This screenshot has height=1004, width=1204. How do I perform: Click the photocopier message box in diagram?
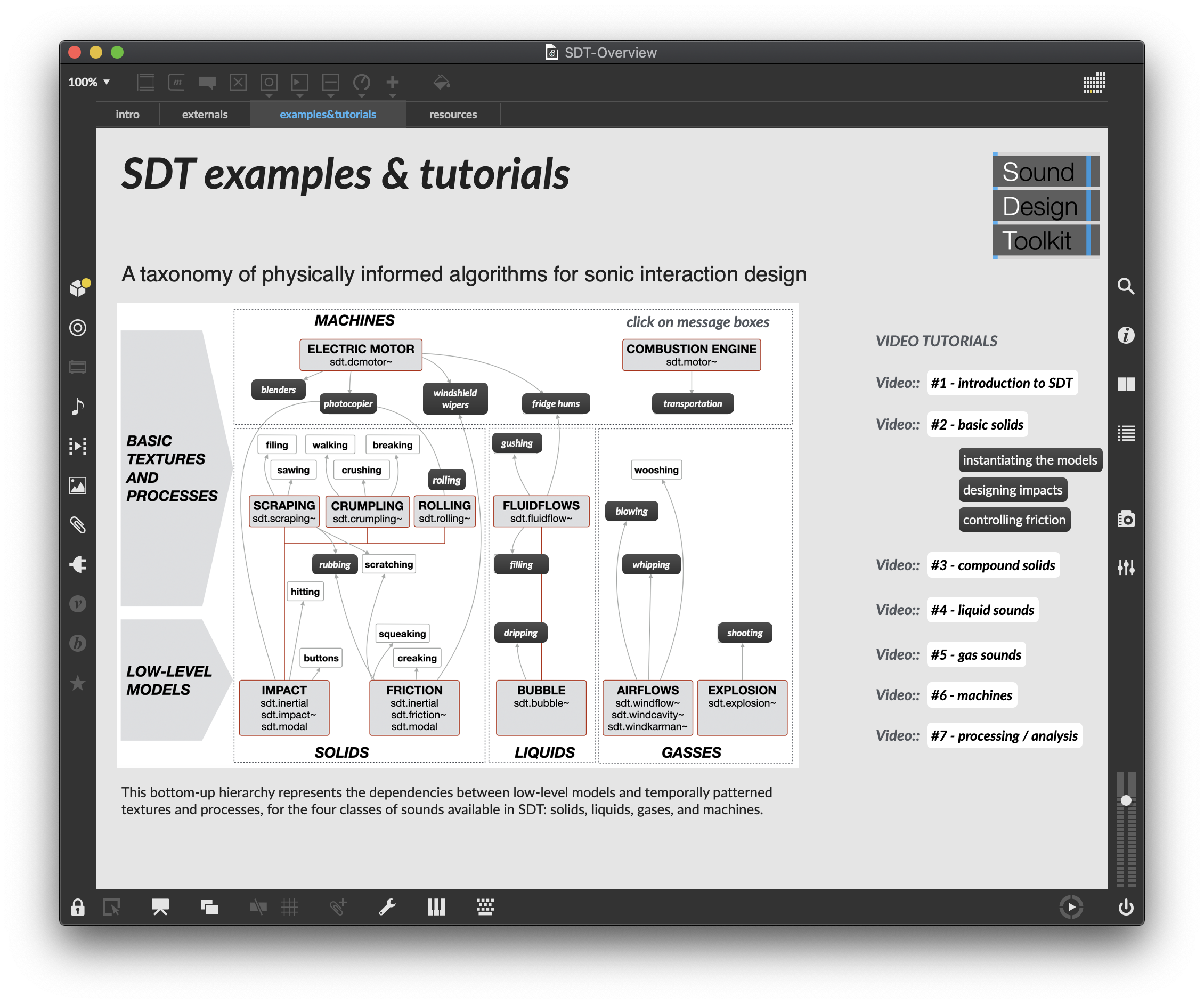(x=348, y=403)
